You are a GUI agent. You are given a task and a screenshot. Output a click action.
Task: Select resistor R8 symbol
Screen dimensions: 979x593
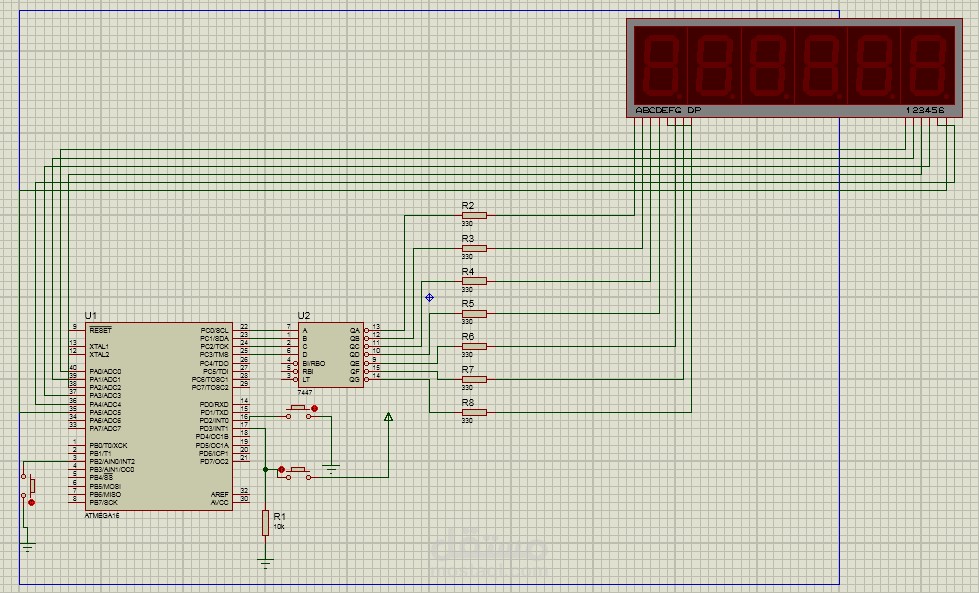(x=475, y=412)
